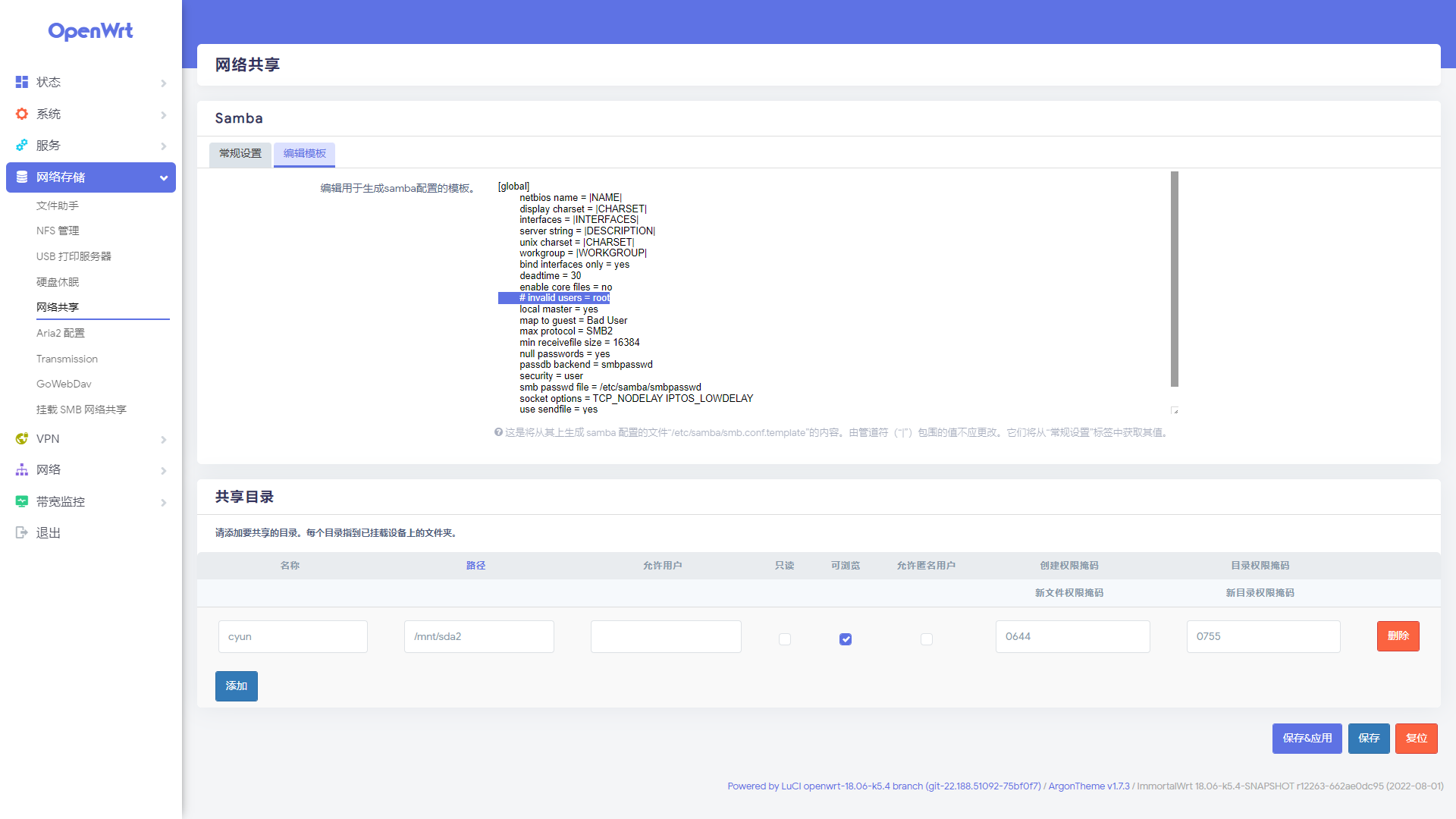Focus the share name field cyun
This screenshot has width=1456, height=819.
293,637
